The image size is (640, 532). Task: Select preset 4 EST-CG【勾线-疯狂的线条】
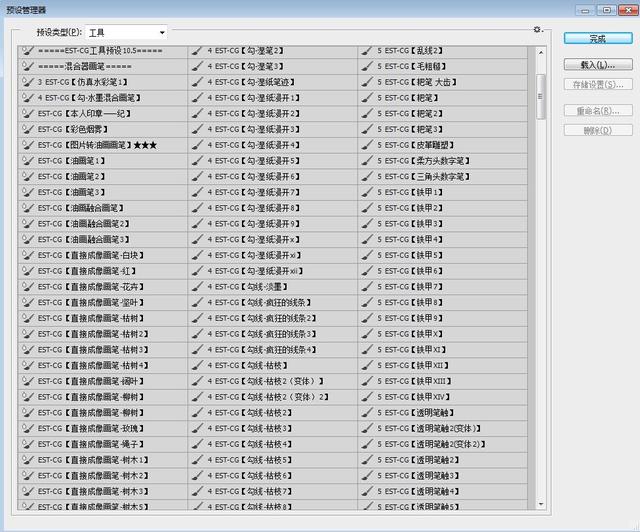[273, 303]
